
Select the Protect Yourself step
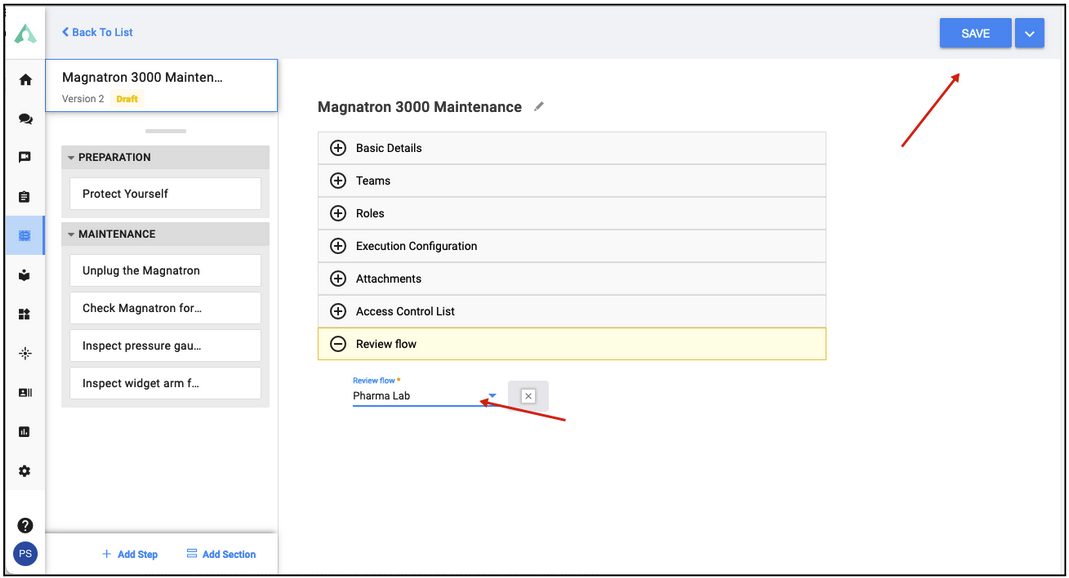click(x=166, y=194)
